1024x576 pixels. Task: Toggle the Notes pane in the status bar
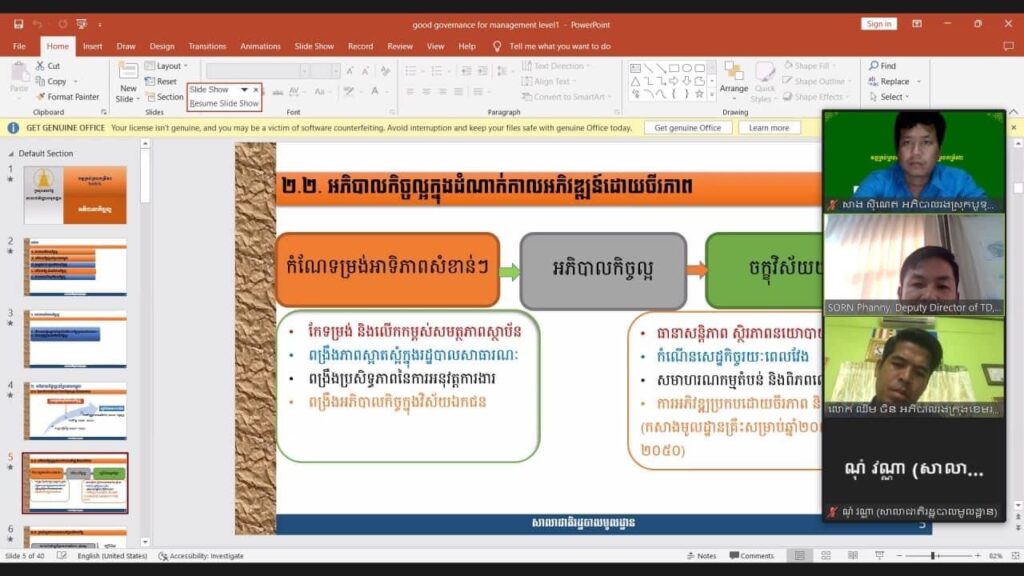(x=701, y=556)
